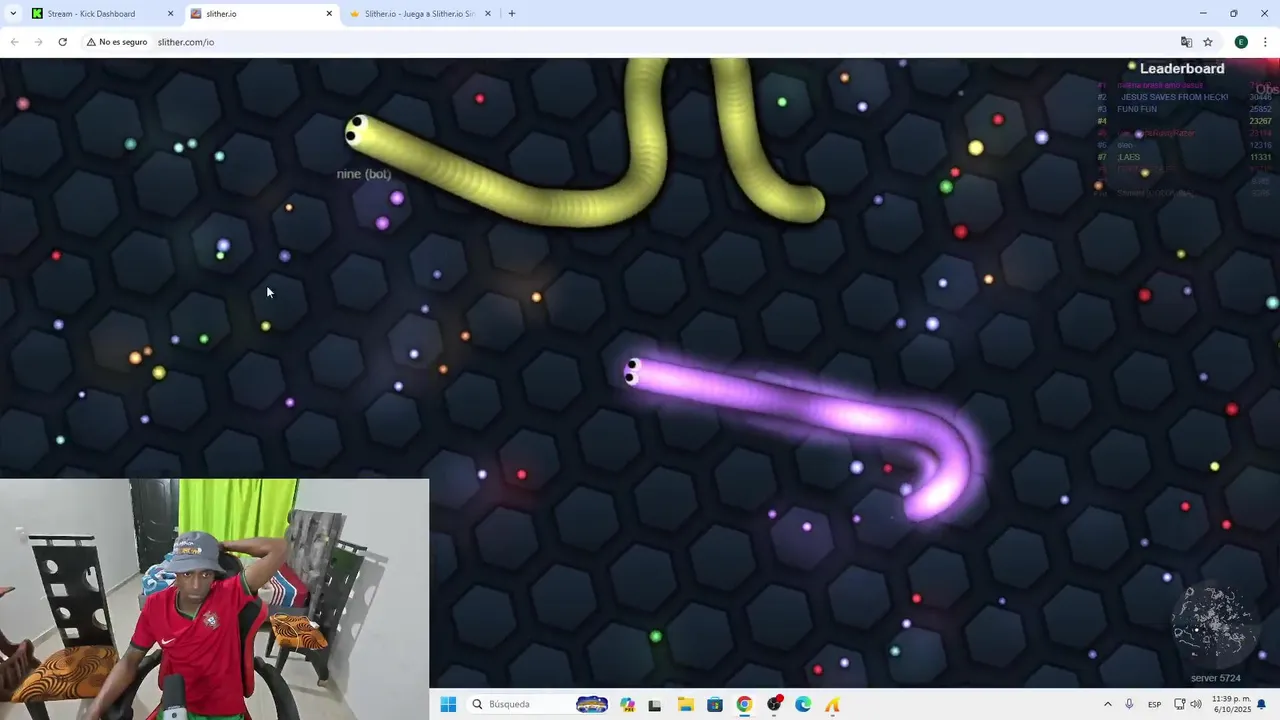Open the notifications bell icon
Viewport: 1280px width, 720px height.
(x=1262, y=704)
